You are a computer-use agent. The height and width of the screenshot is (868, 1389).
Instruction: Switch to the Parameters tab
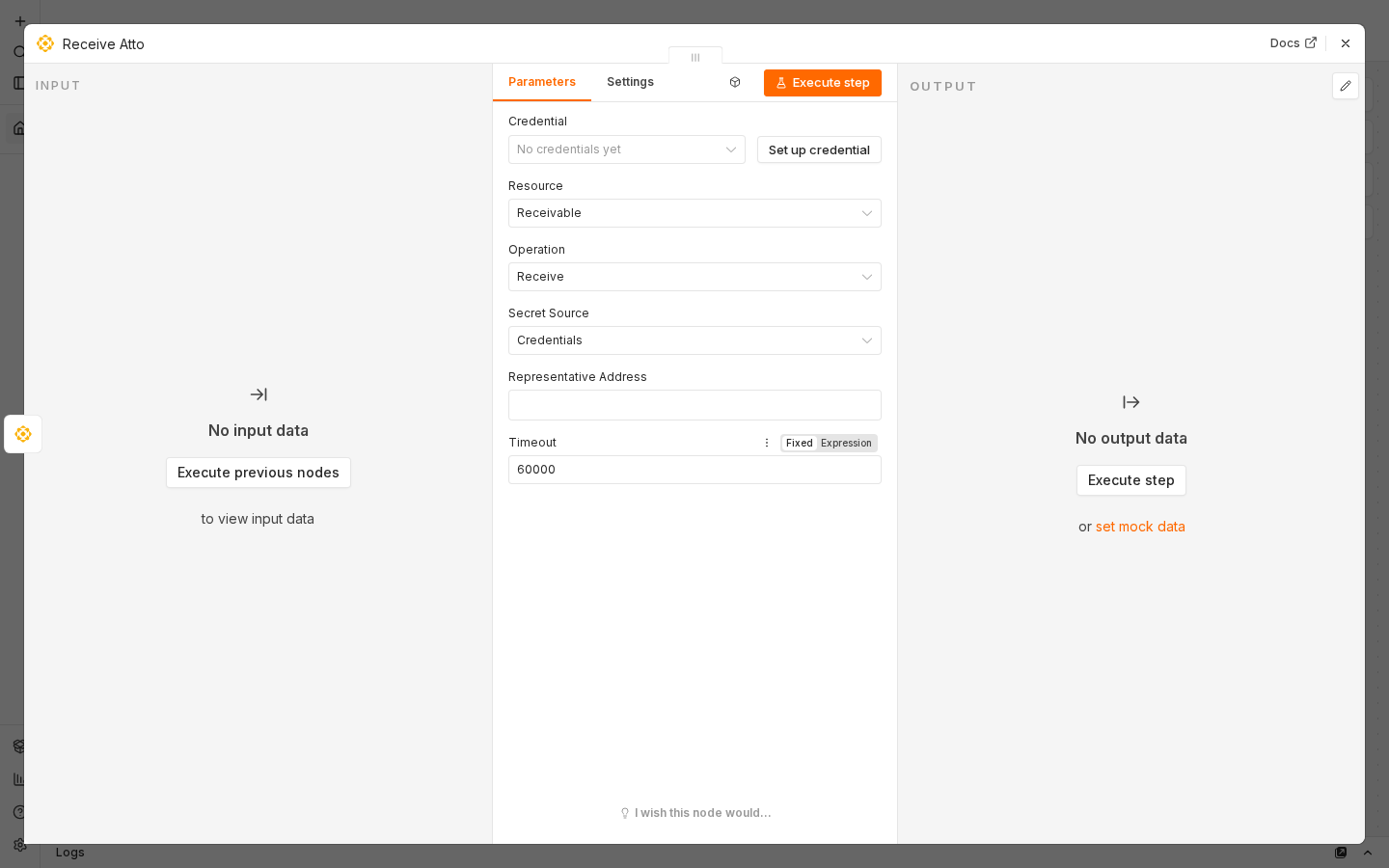(x=542, y=82)
